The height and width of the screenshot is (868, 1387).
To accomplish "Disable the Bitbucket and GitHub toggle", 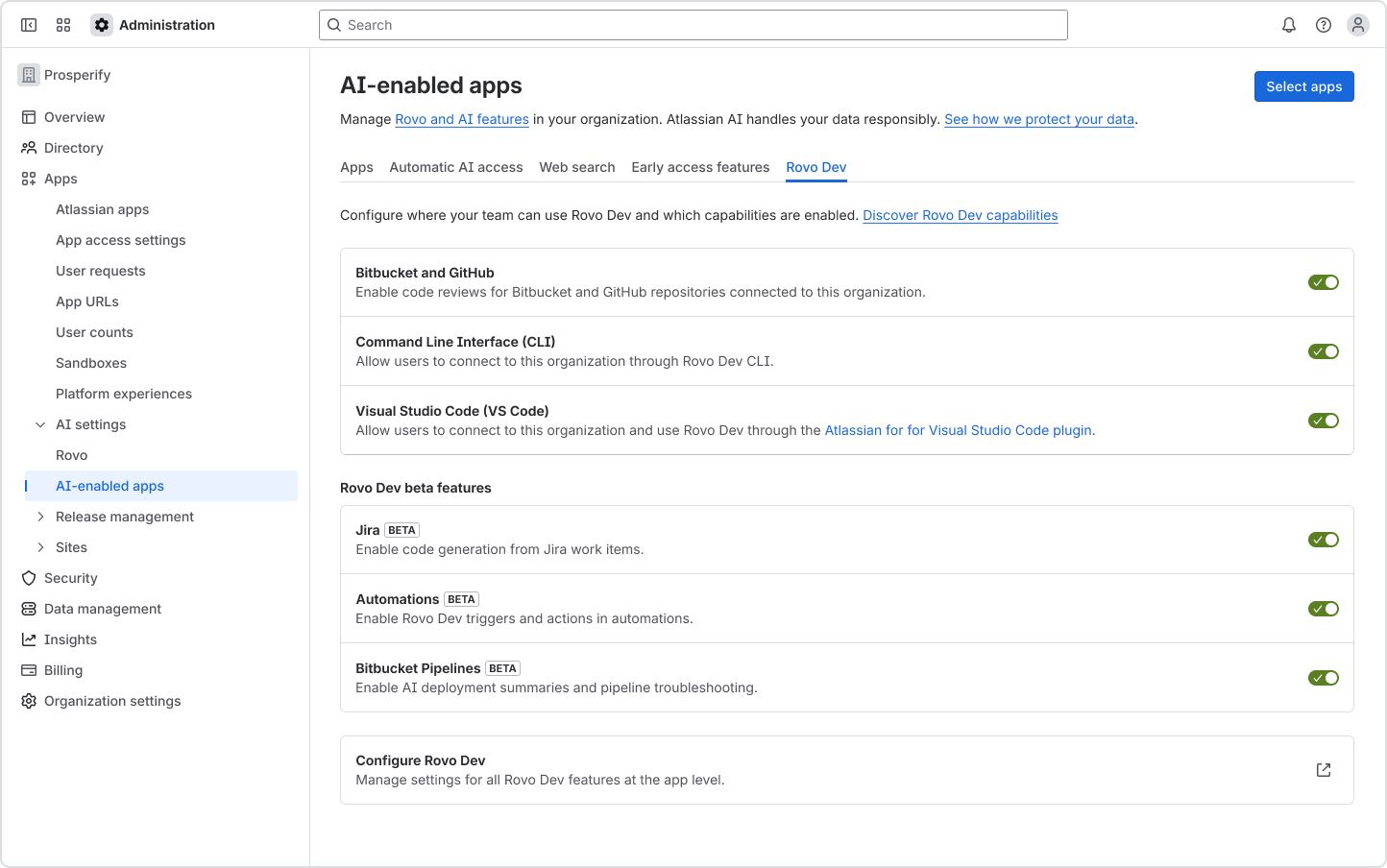I will tap(1324, 281).
